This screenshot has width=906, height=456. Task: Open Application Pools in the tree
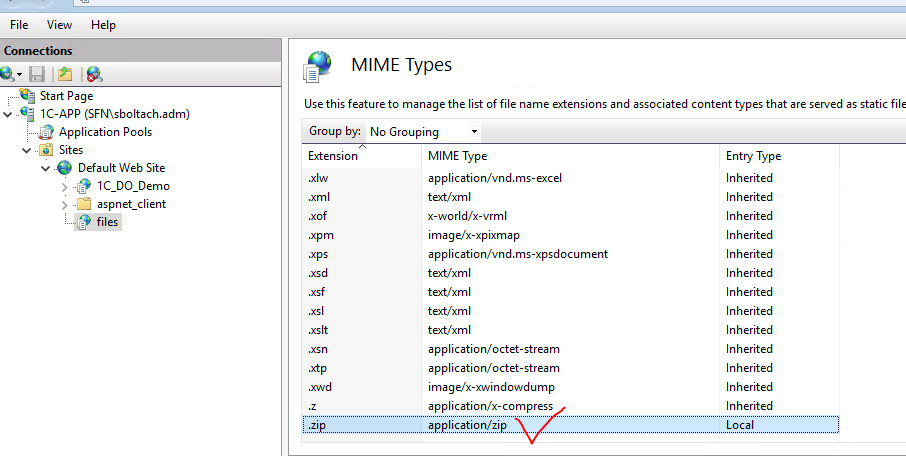click(x=105, y=132)
